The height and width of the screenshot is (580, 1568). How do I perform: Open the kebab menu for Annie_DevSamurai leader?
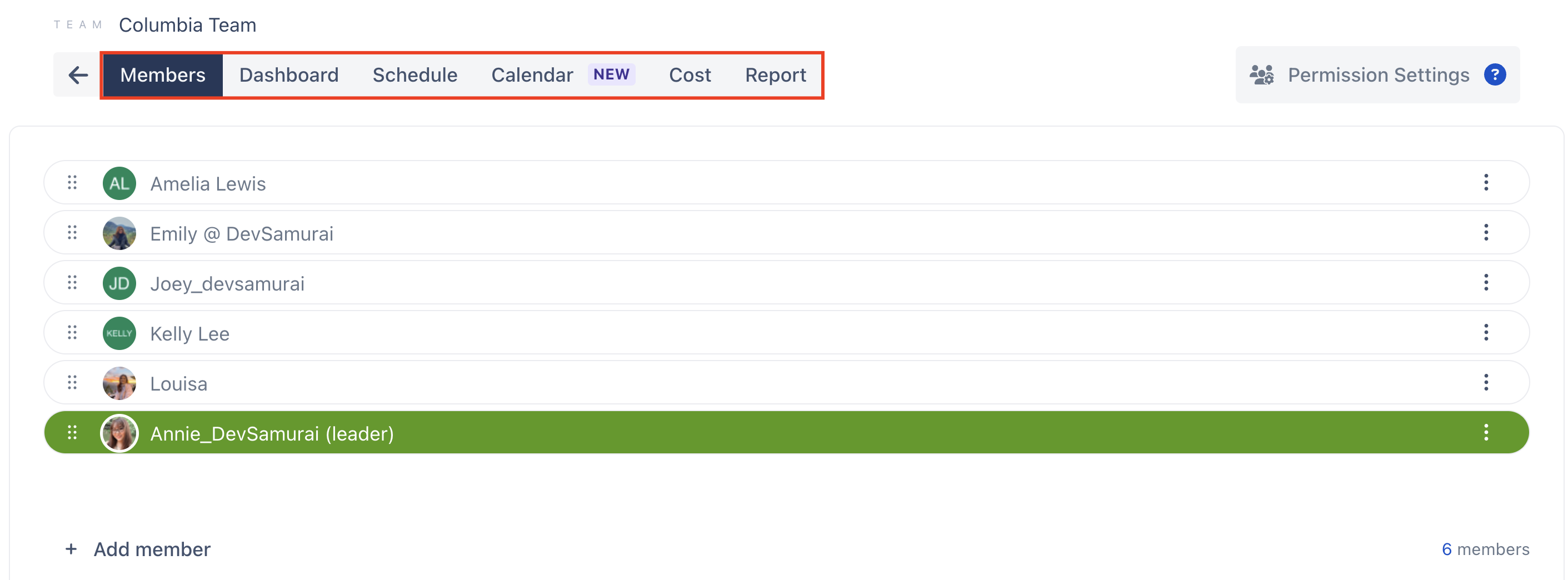(x=1486, y=432)
